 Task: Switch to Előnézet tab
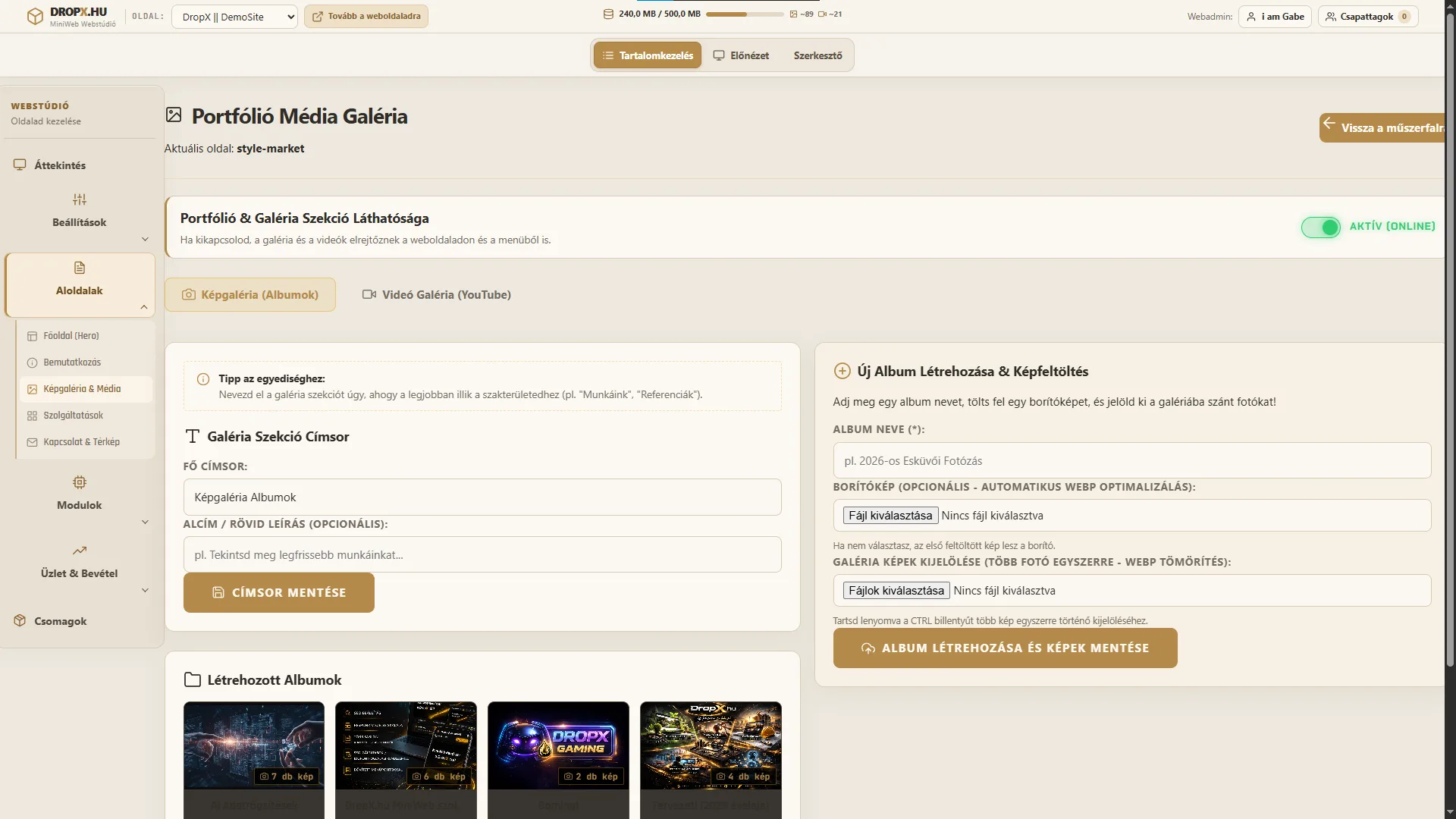741,55
